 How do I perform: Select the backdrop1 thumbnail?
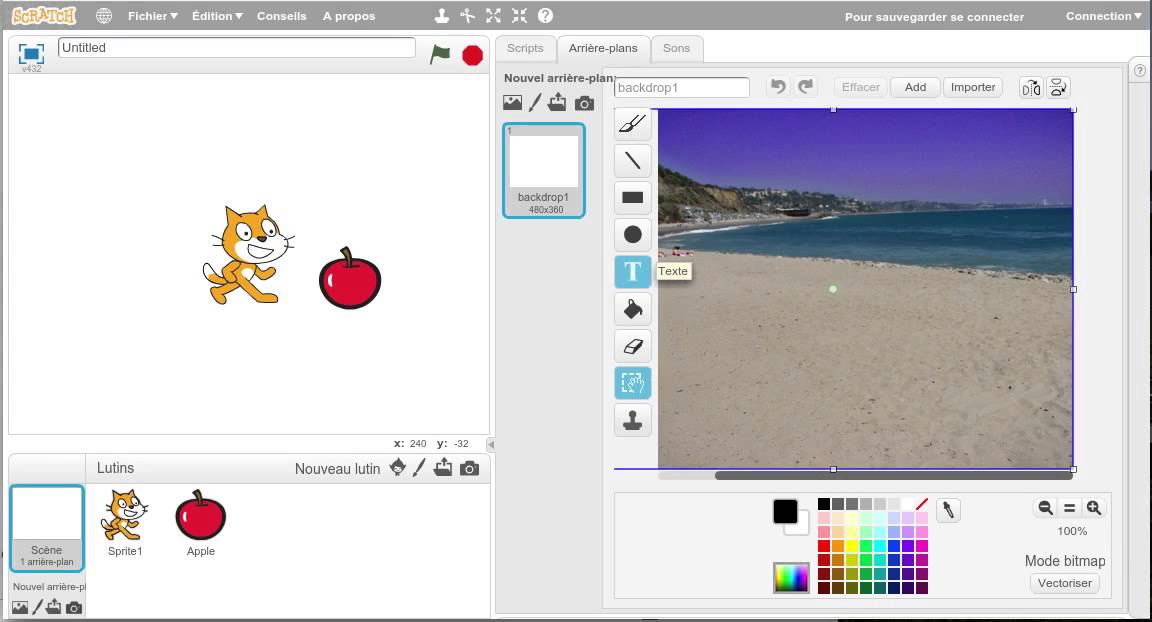(544, 170)
